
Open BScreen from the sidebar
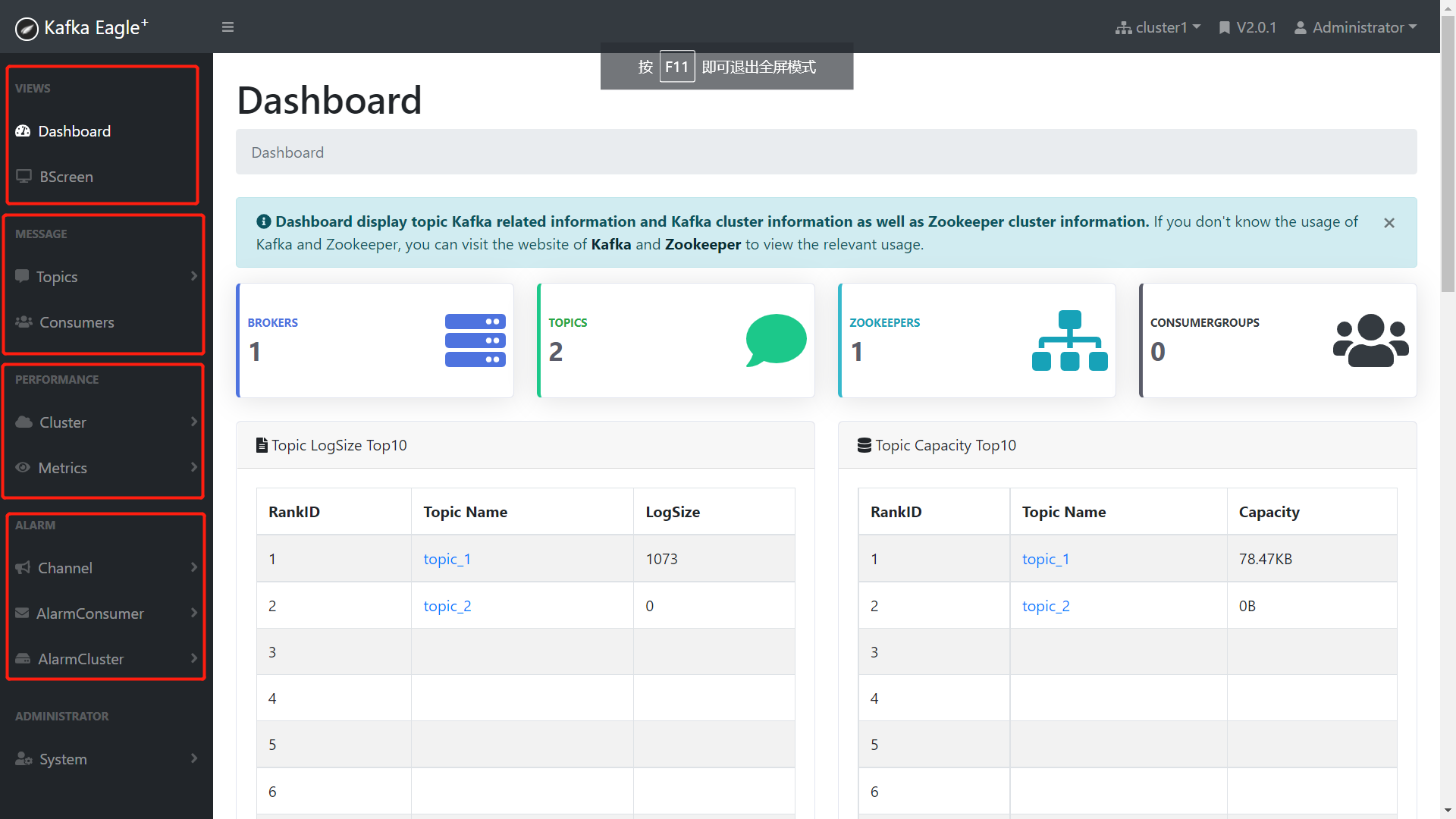[x=66, y=177]
